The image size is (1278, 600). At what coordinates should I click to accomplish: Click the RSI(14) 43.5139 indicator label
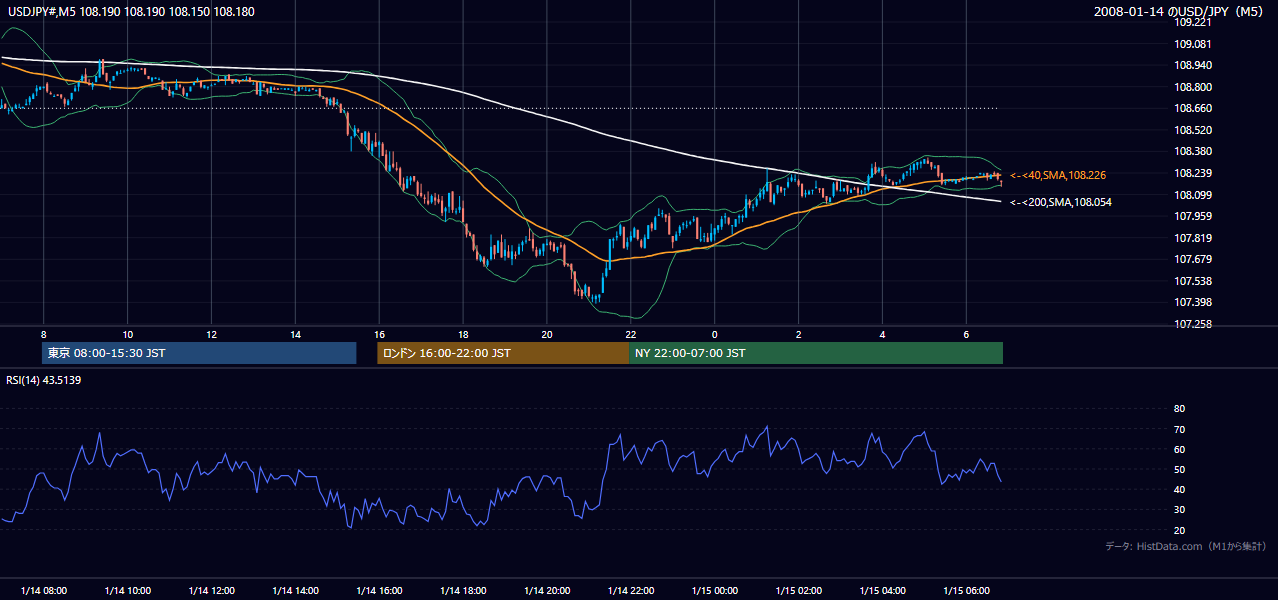(x=44, y=380)
